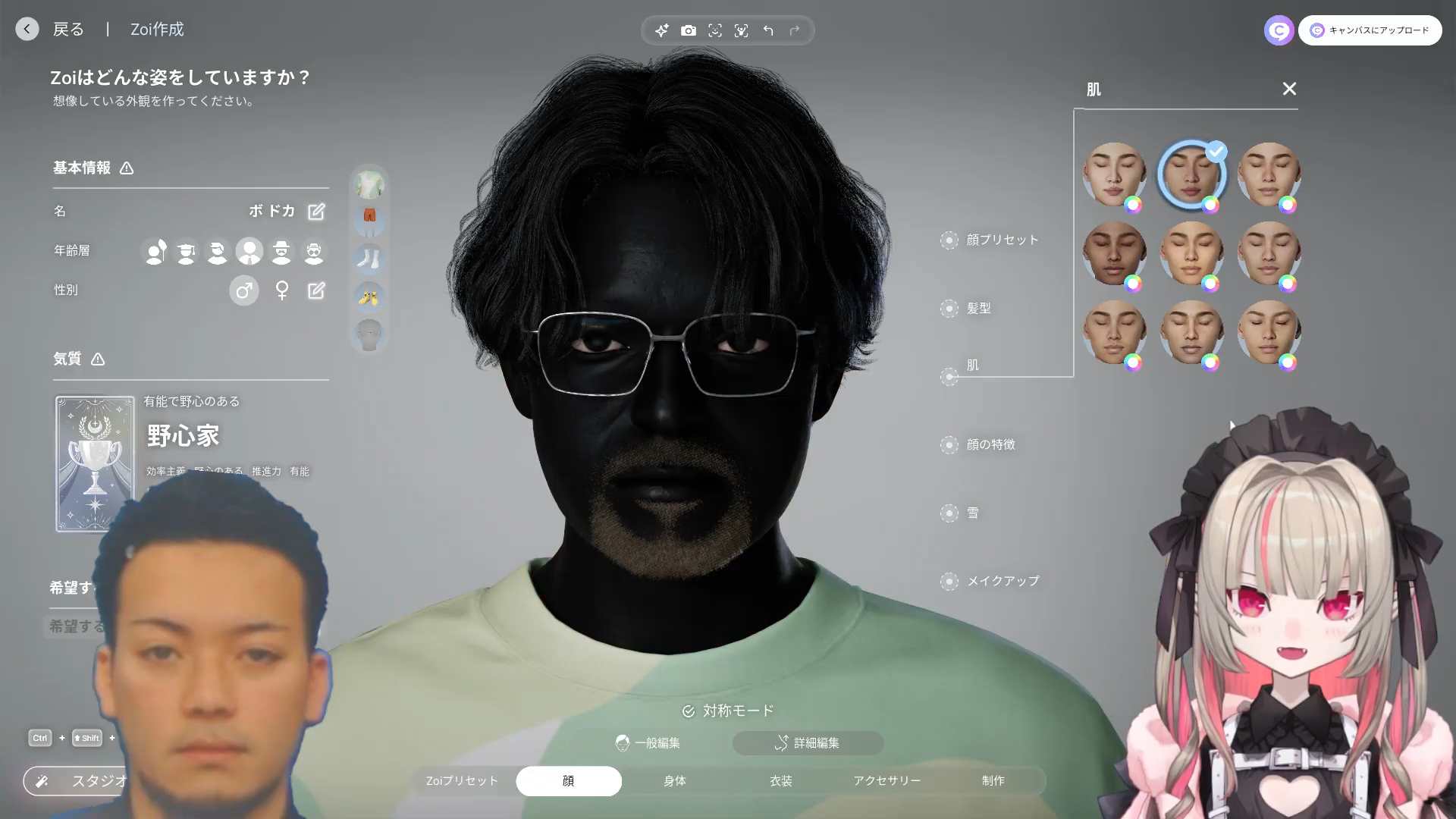Select the child age icon with ponytail

[x=156, y=251]
